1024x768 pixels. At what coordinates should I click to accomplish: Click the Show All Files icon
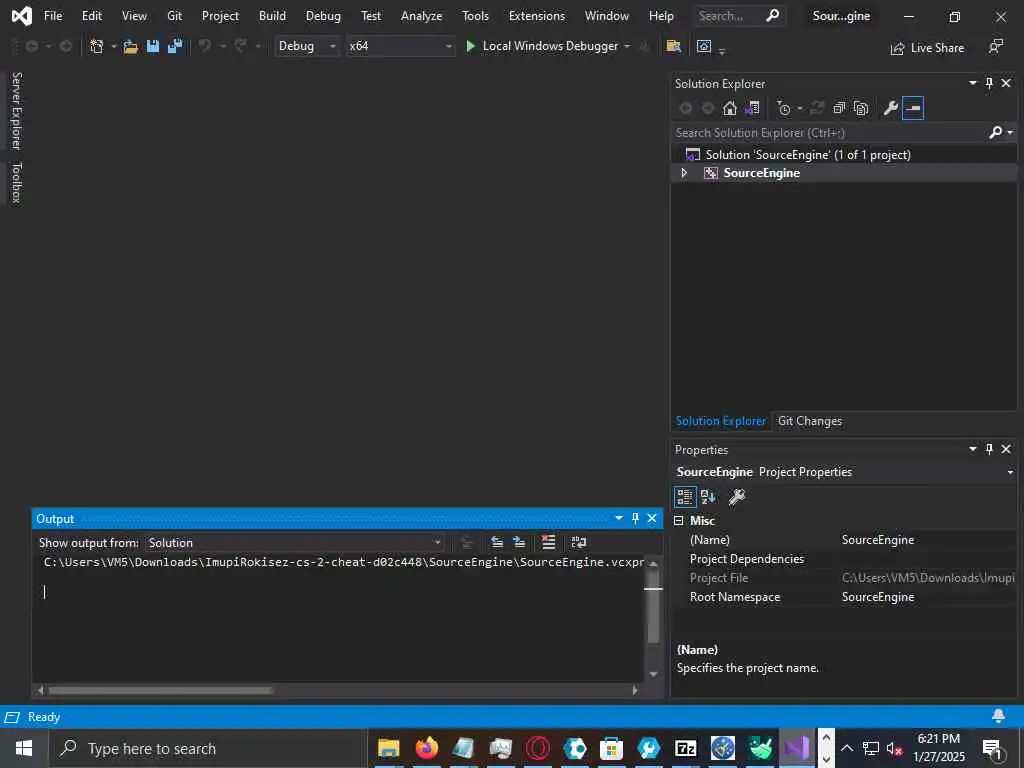[x=861, y=108]
